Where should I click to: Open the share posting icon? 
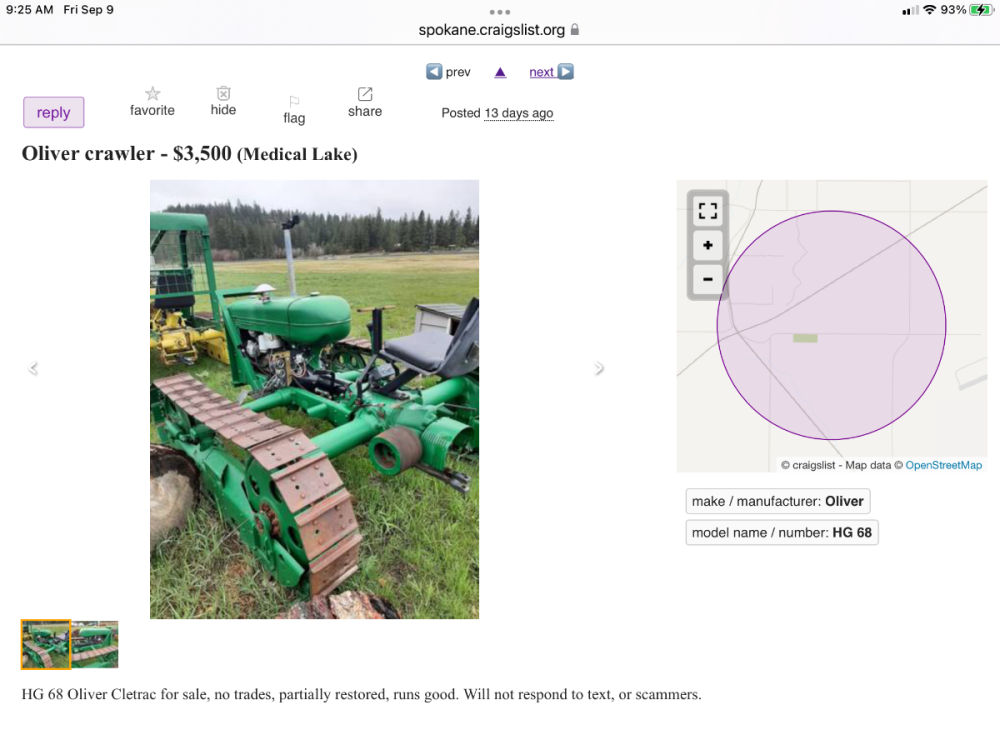pyautogui.click(x=365, y=94)
